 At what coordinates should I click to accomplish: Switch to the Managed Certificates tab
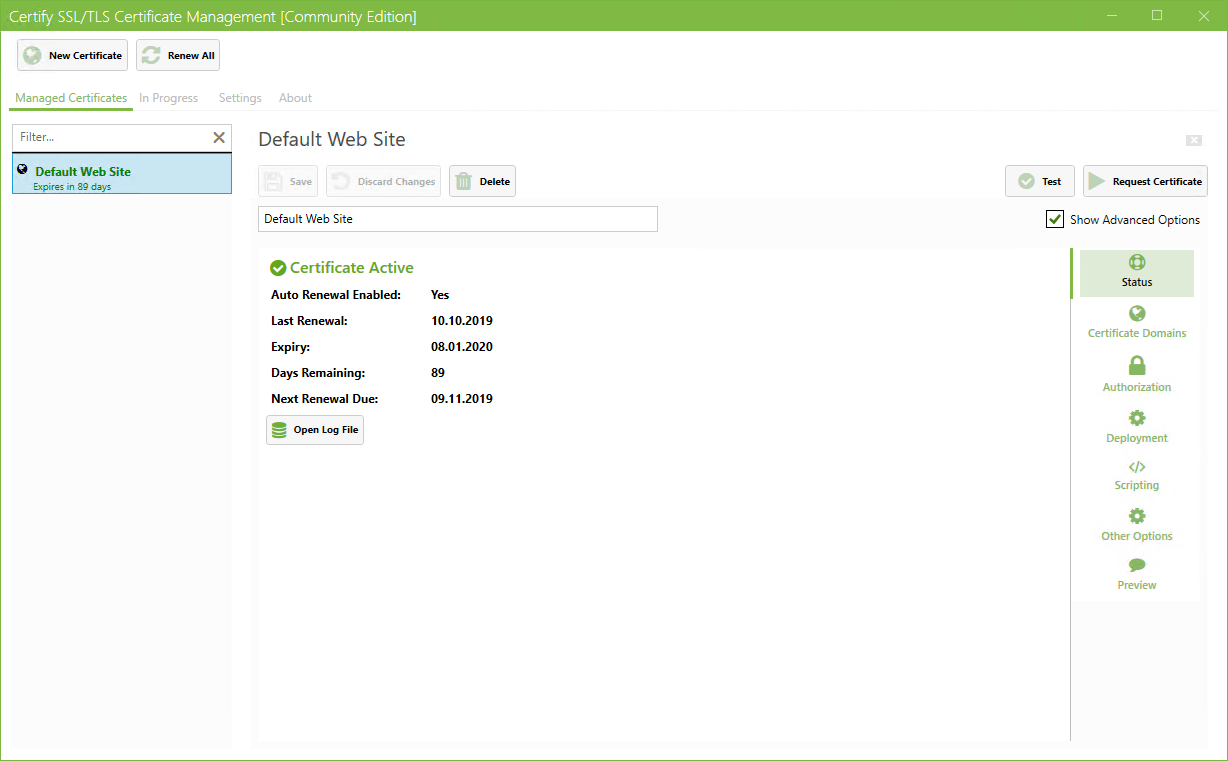point(71,98)
